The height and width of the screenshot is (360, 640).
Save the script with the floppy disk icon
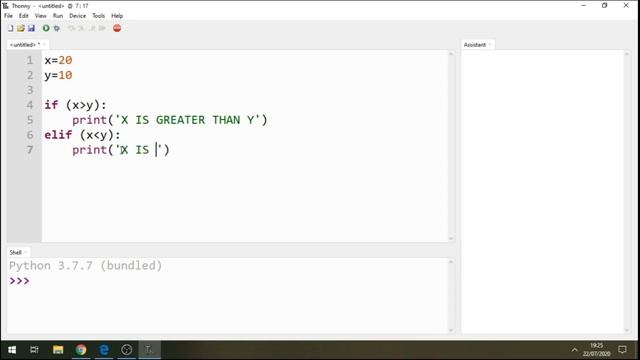pos(31,28)
